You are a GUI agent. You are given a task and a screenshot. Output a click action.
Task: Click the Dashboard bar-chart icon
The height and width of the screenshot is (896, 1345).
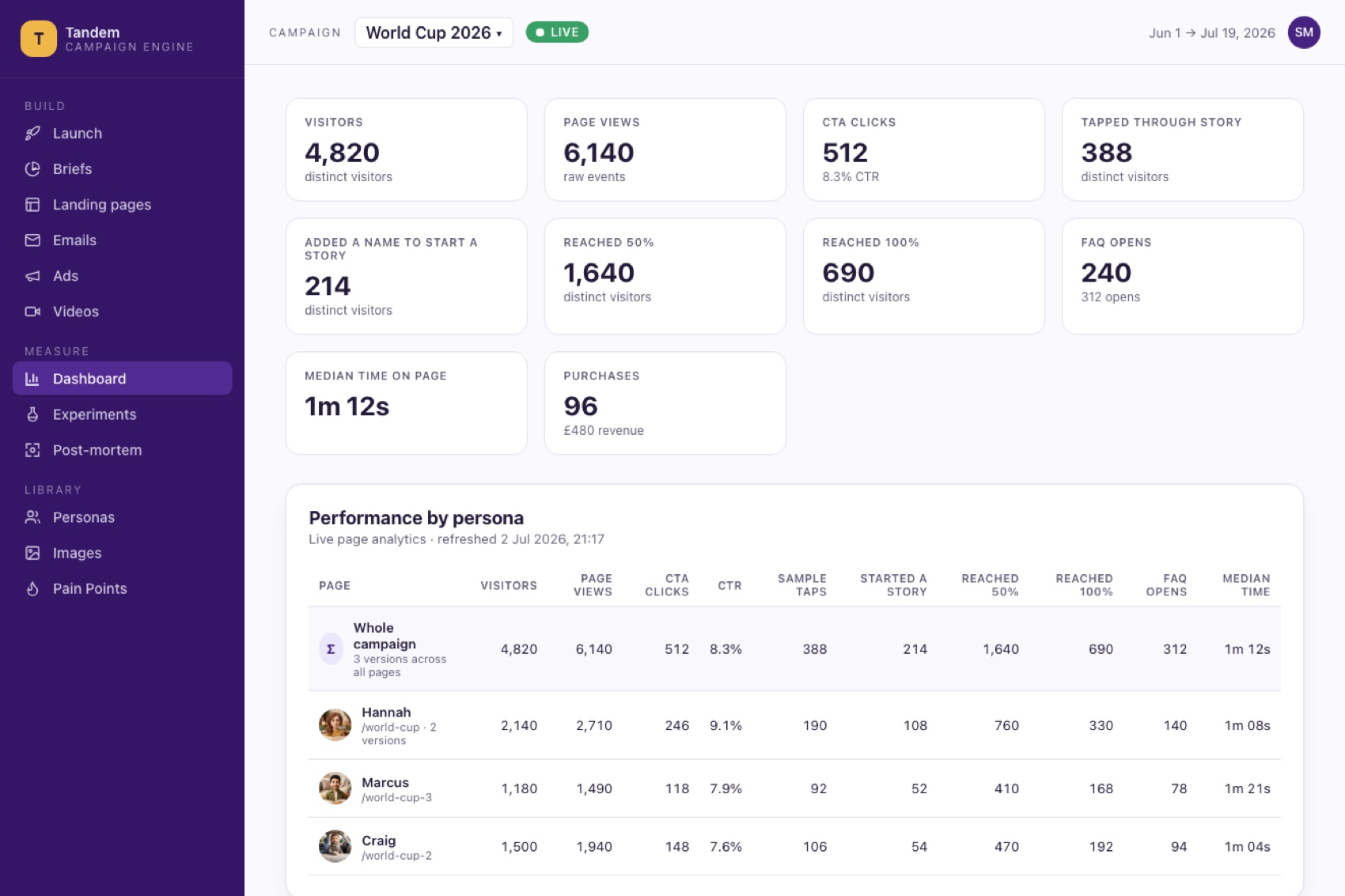32,379
